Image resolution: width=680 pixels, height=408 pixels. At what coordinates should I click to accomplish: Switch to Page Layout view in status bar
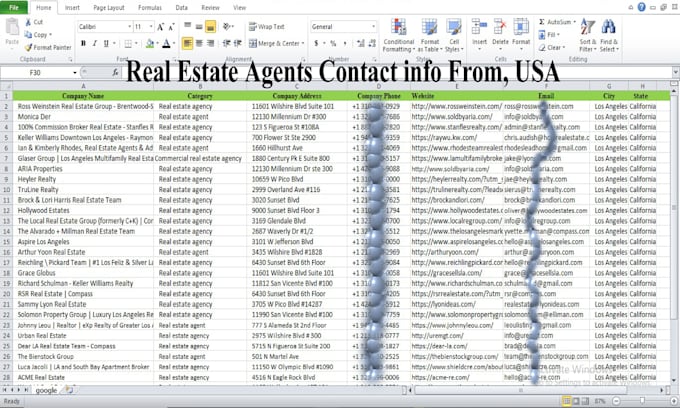(576, 401)
